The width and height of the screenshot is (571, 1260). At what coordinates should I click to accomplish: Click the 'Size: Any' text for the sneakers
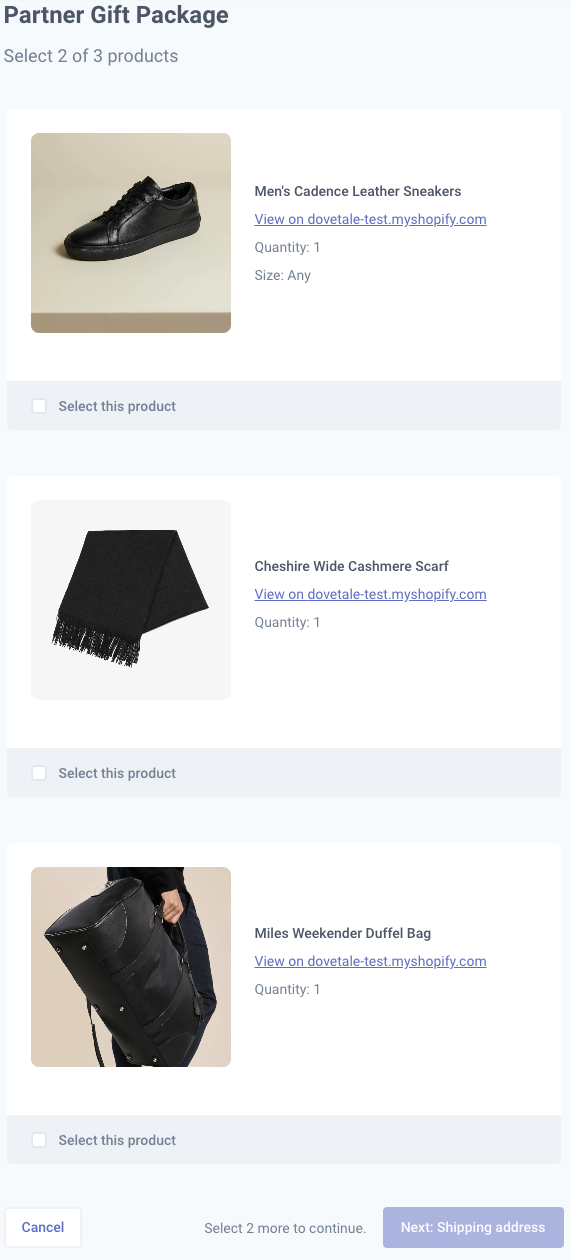point(283,275)
